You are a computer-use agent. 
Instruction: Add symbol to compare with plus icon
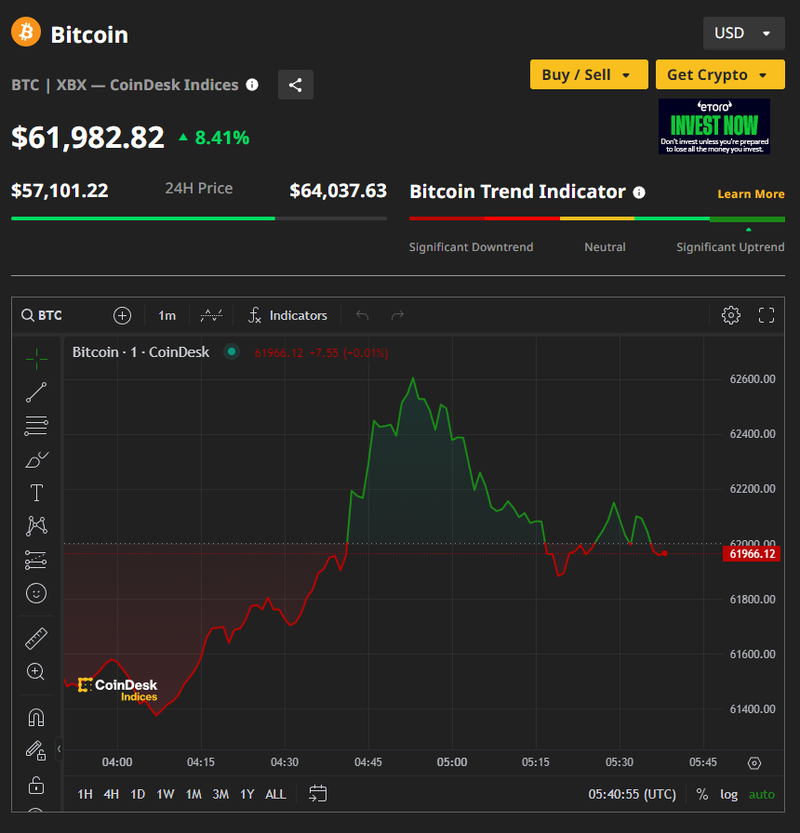click(x=122, y=315)
